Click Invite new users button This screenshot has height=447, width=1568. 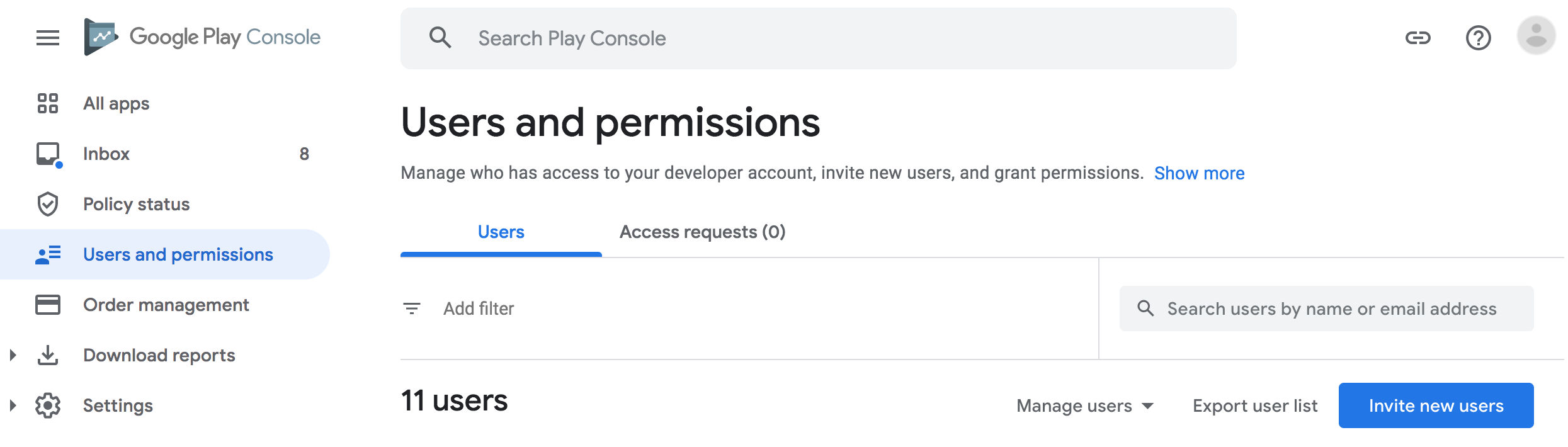(1436, 405)
